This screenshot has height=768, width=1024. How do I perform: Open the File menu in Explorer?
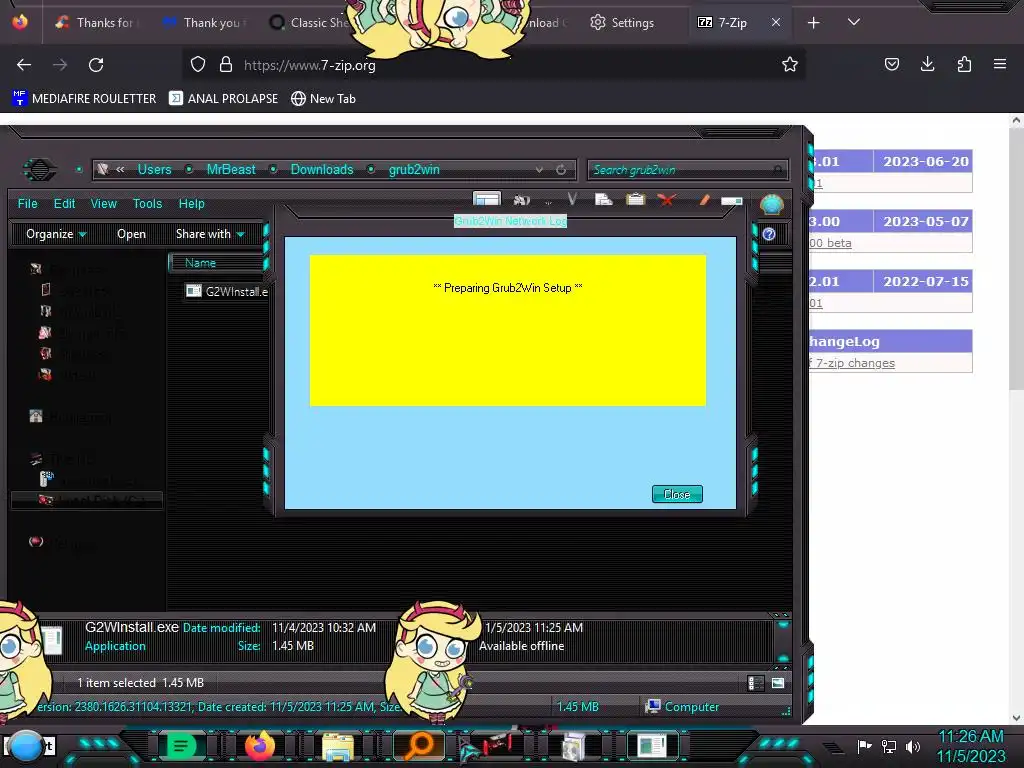(x=27, y=204)
